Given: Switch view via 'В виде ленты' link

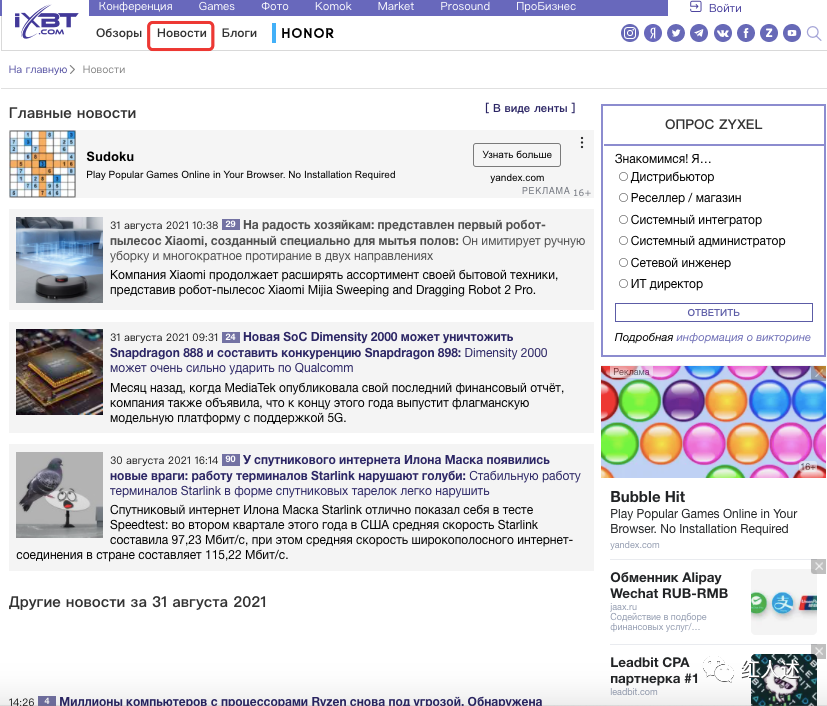Looking at the screenshot, I should [x=530, y=108].
